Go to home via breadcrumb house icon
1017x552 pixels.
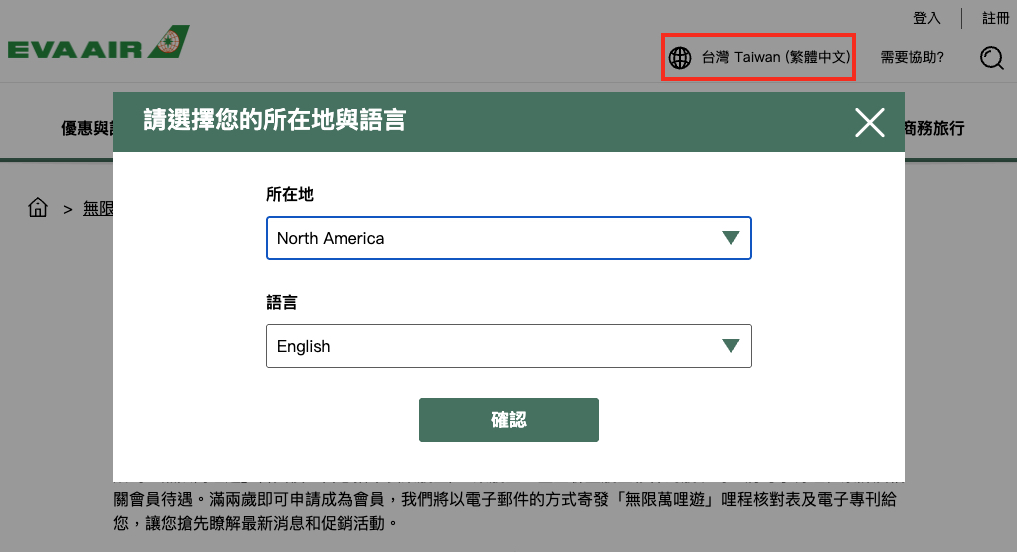coord(38,208)
